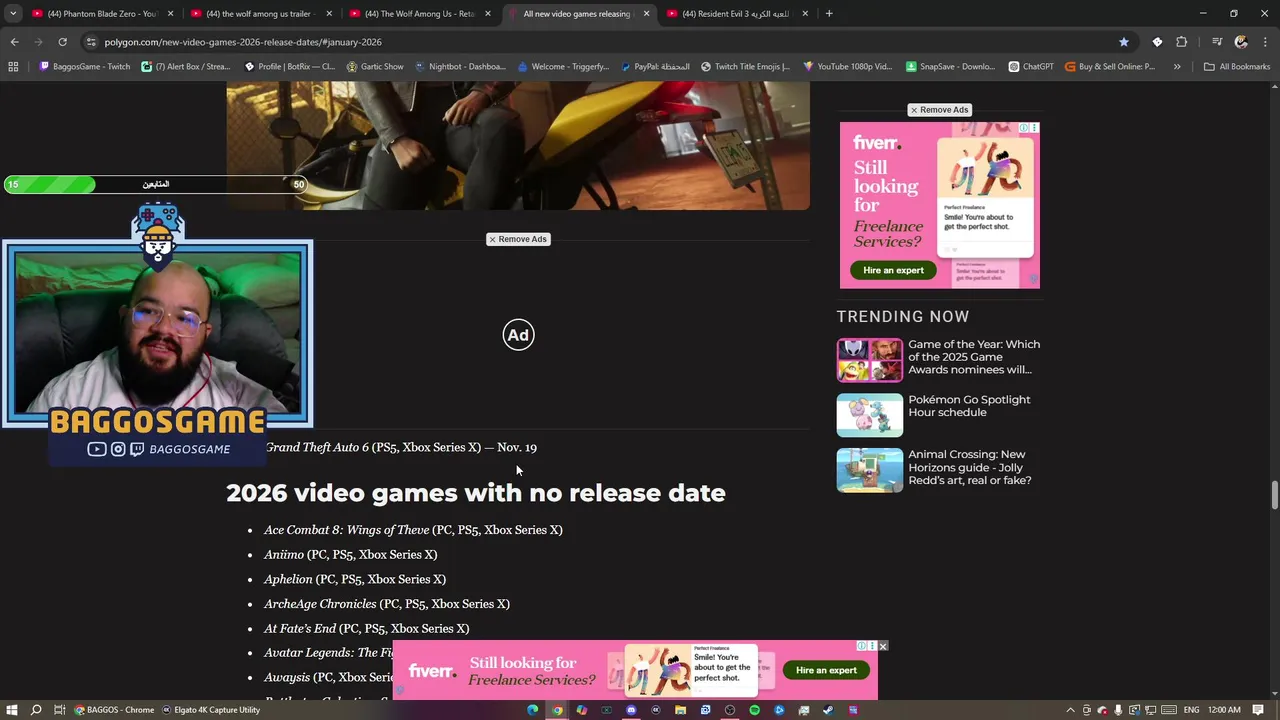Click the Ad placeholder circle icon

pyautogui.click(x=518, y=335)
